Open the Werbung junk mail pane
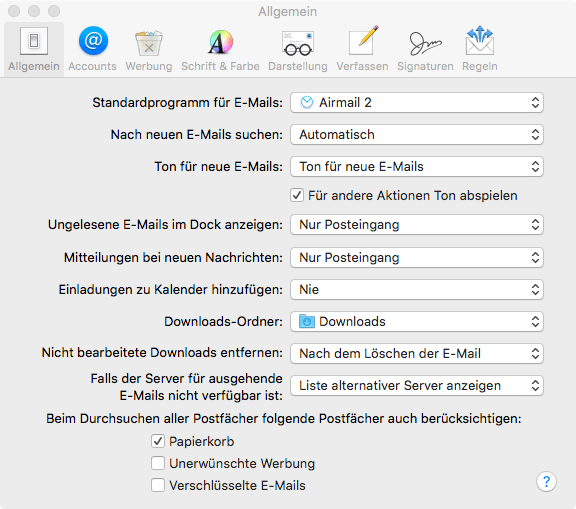 (149, 49)
